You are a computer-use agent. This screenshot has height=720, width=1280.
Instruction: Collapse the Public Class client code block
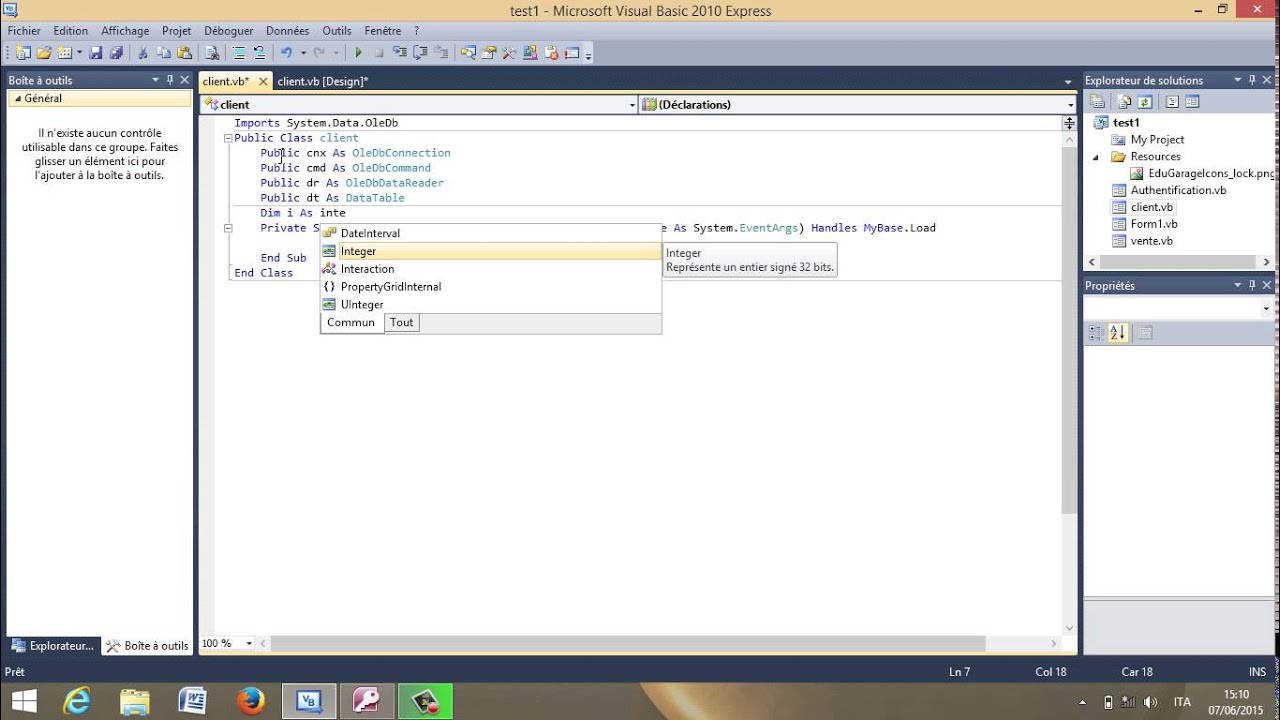(x=227, y=138)
